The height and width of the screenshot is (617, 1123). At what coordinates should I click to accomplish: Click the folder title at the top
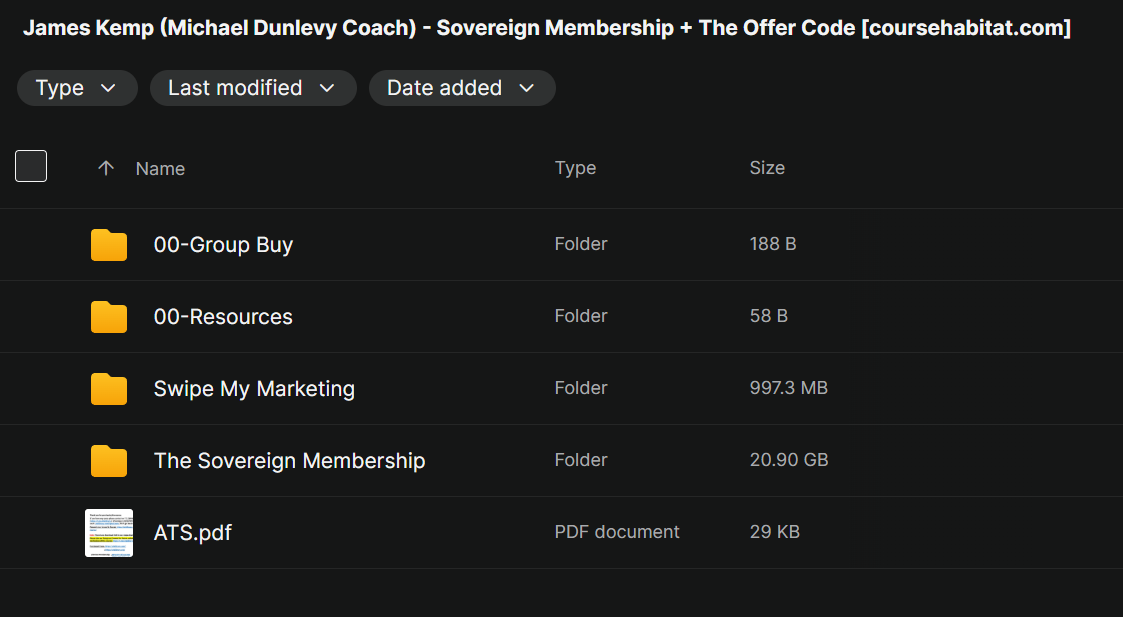[x=546, y=28]
